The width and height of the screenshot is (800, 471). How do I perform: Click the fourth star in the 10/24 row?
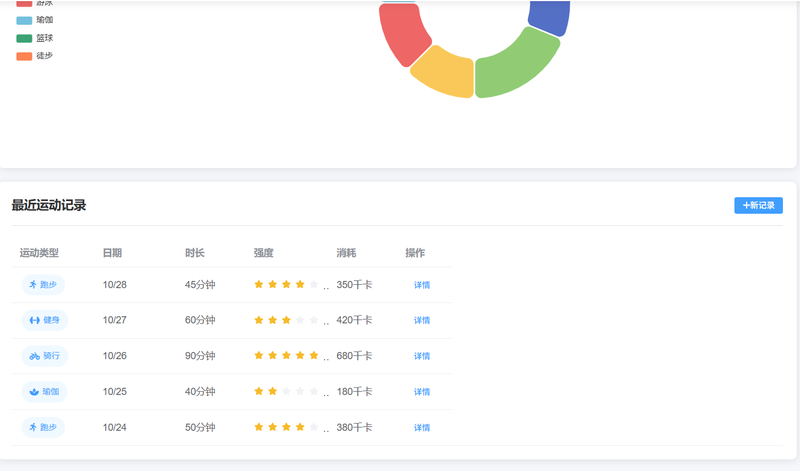(x=300, y=427)
